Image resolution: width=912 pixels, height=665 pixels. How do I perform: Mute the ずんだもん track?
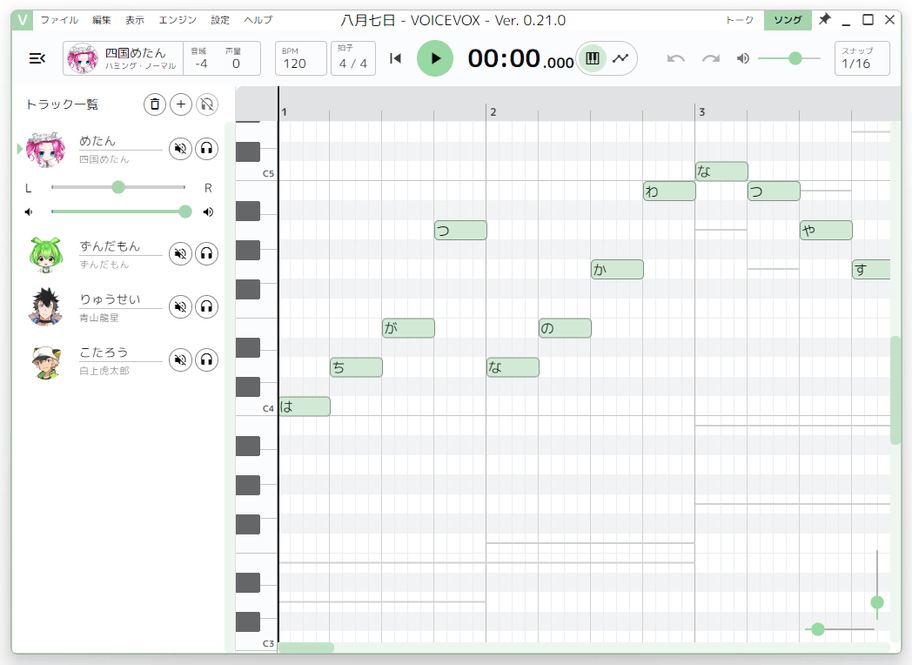coord(180,254)
